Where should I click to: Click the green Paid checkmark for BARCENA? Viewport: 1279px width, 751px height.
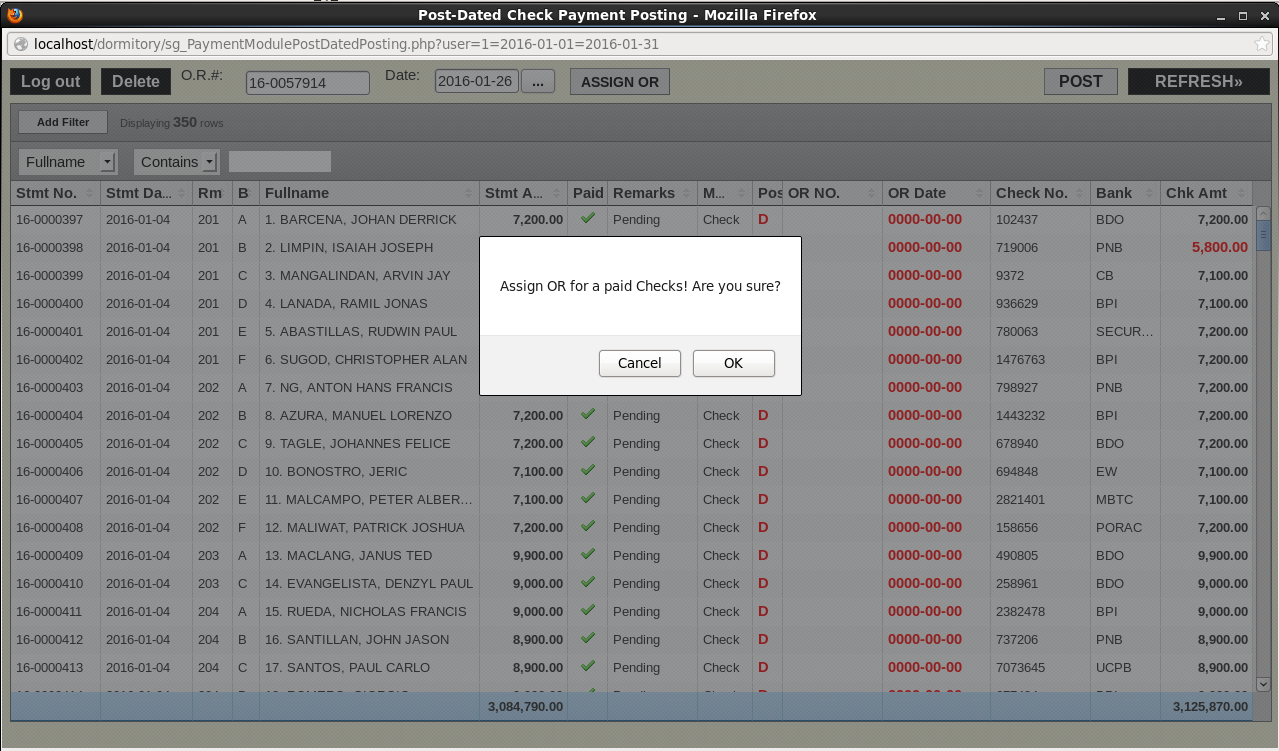click(588, 218)
